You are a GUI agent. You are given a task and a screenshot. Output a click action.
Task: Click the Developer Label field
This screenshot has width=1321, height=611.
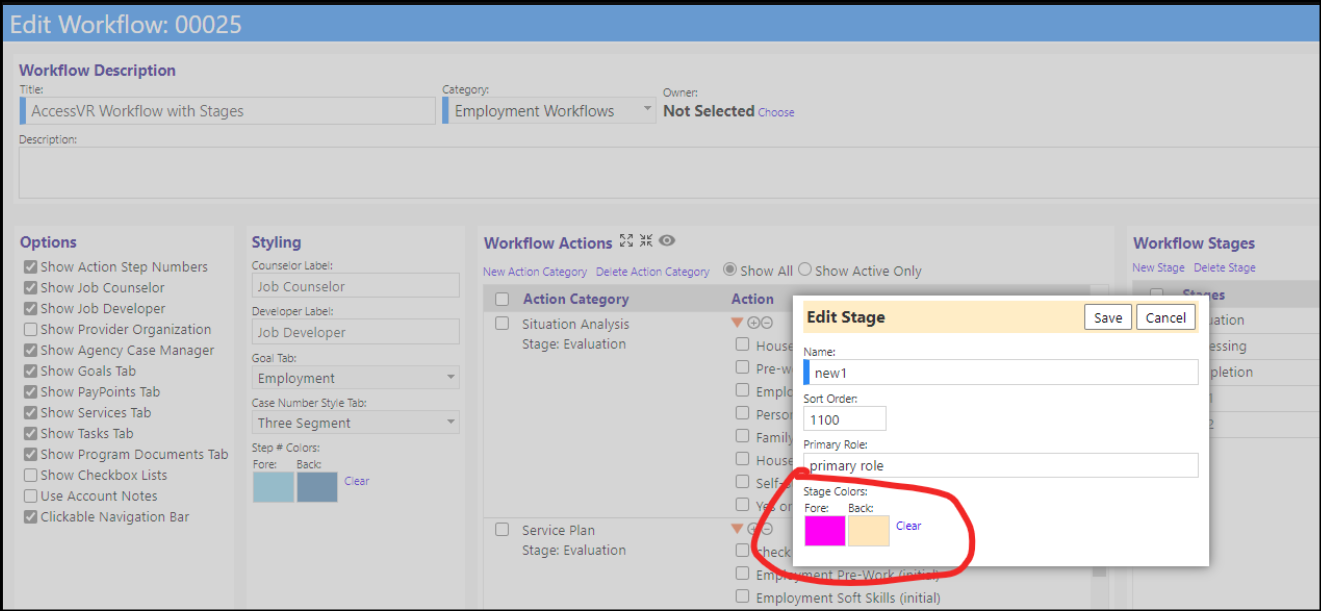click(x=355, y=332)
